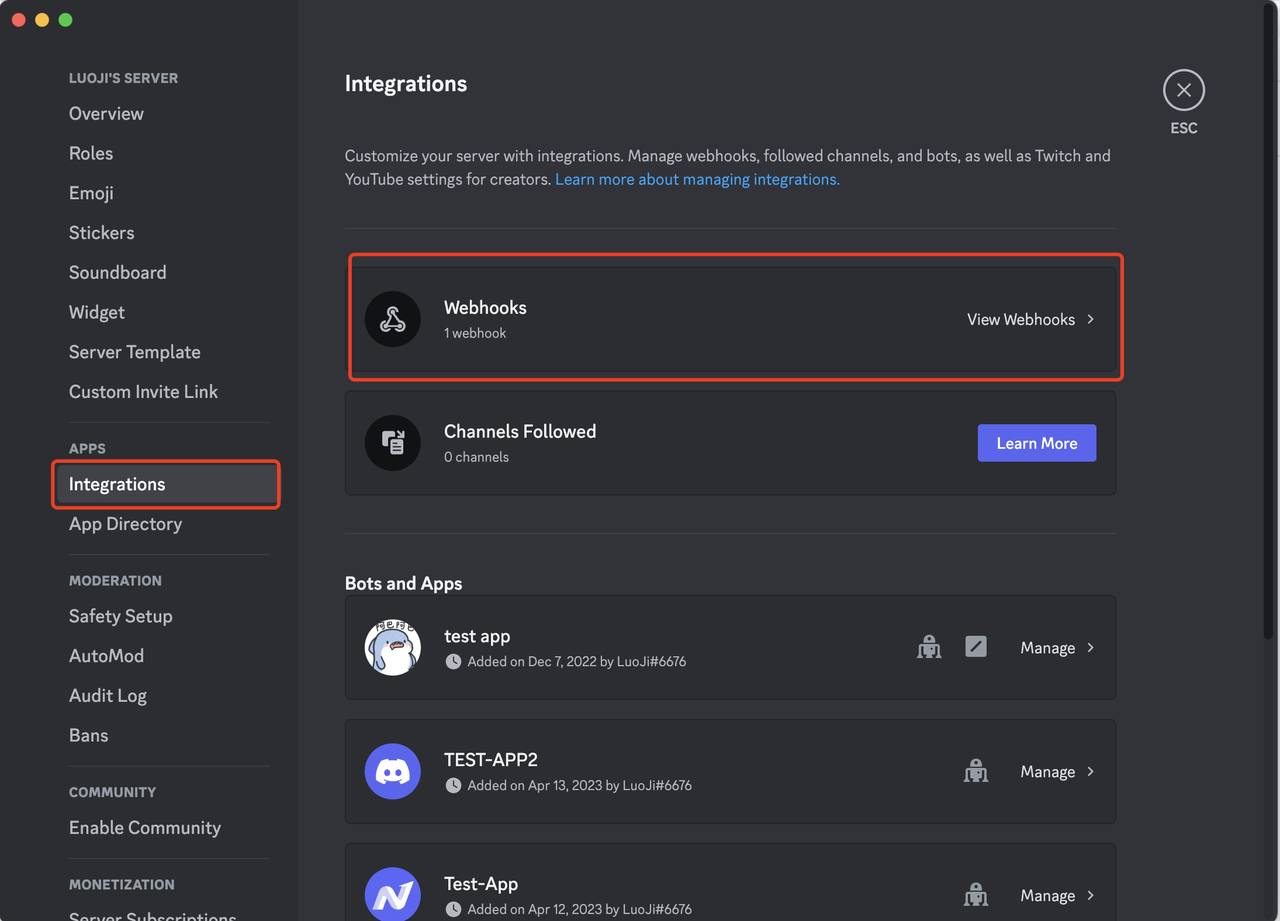This screenshot has height=921, width=1280.
Task: Click the yellow macOS minimize button
Action: (x=42, y=20)
